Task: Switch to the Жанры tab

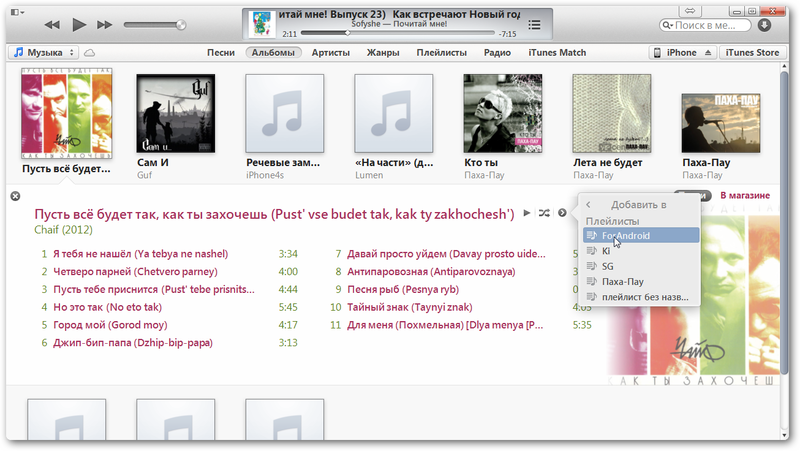Action: tap(383, 53)
